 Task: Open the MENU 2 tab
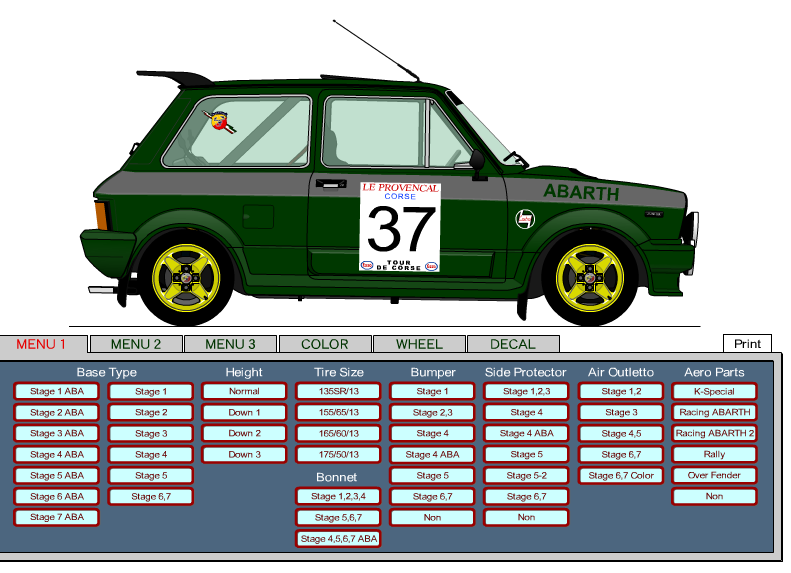pyautogui.click(x=135, y=344)
